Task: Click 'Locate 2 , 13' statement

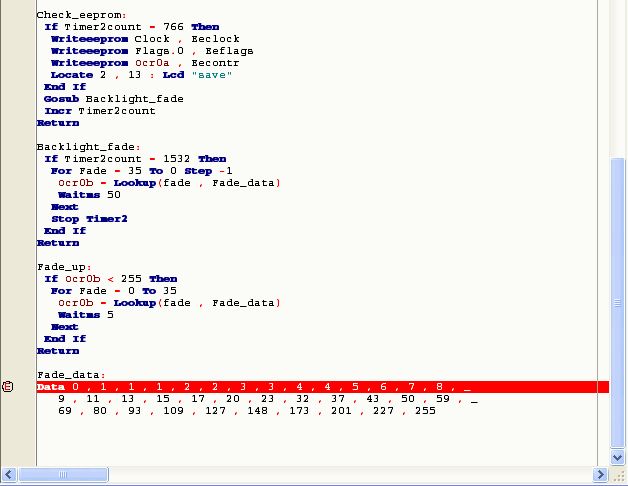Action: 96,75
